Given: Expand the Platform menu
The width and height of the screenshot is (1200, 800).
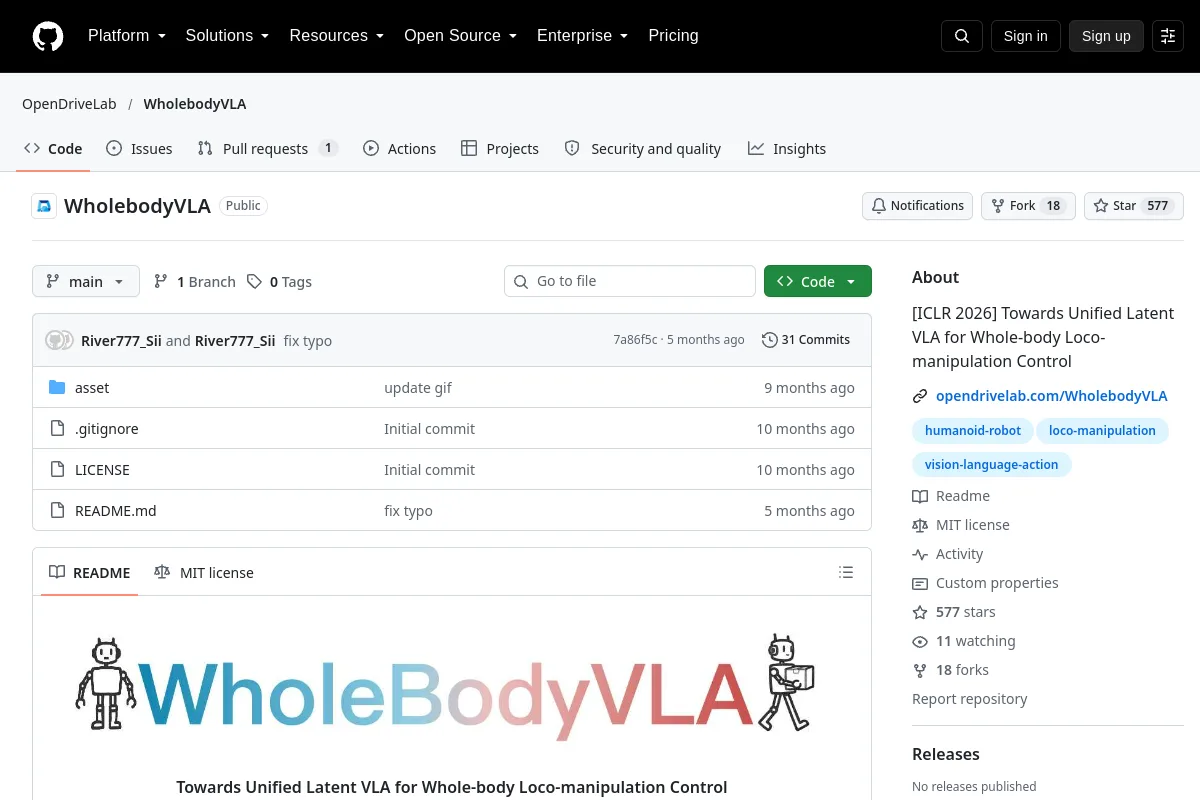Looking at the screenshot, I should pos(127,36).
